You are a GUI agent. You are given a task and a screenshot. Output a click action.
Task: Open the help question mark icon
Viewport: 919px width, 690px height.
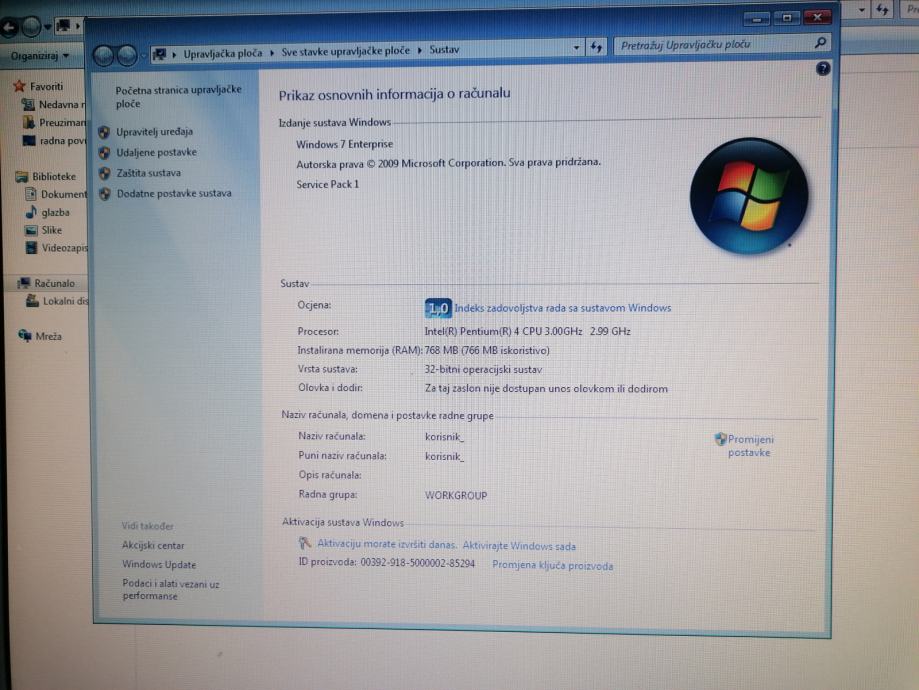823,69
